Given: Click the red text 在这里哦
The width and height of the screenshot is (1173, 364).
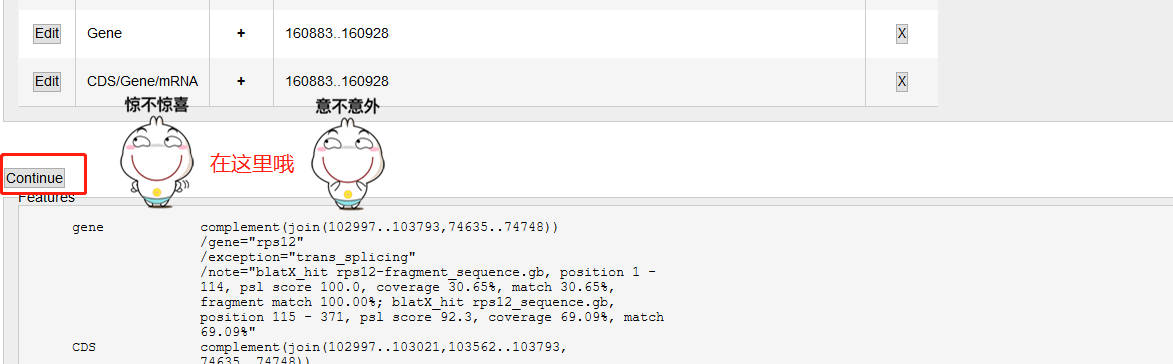Looking at the screenshot, I should [x=252, y=164].
